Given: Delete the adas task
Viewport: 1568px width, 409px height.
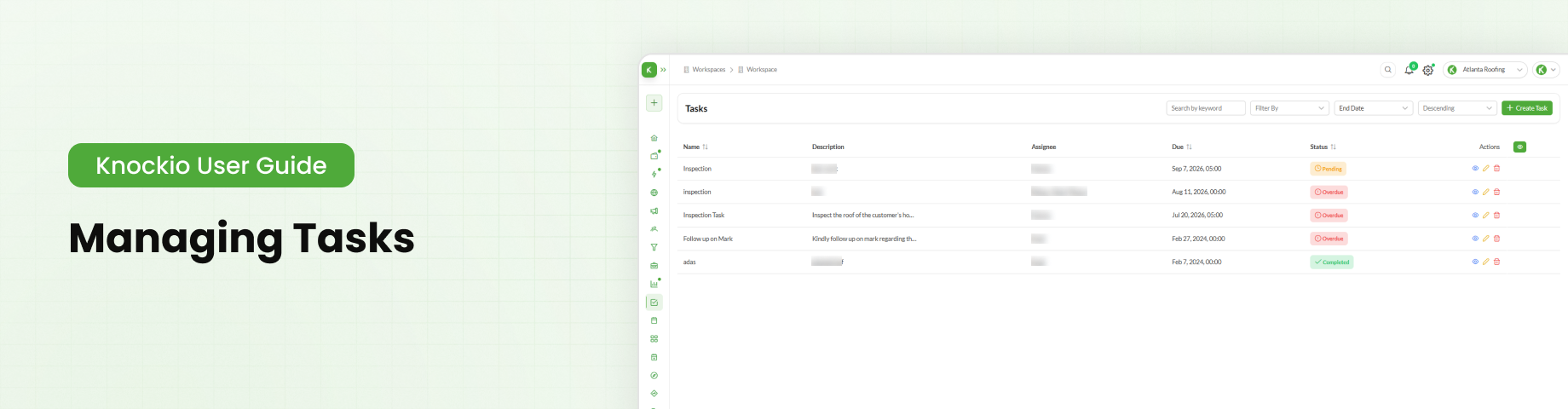Looking at the screenshot, I should pyautogui.click(x=1496, y=262).
